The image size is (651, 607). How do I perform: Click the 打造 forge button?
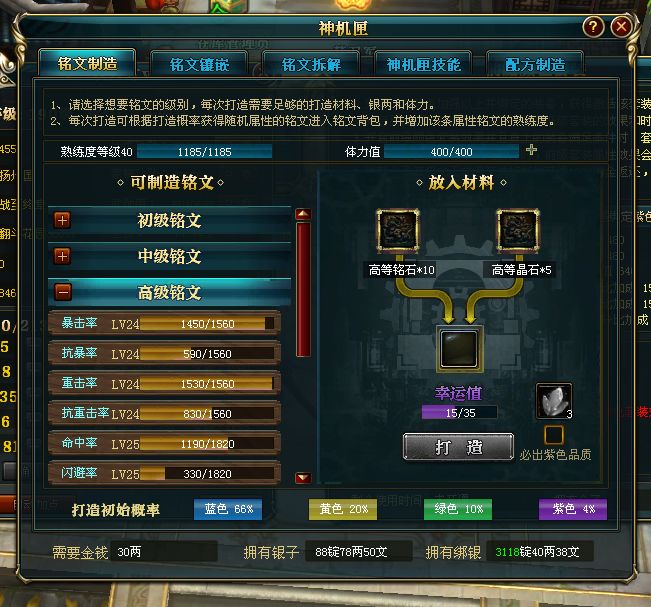pyautogui.click(x=458, y=447)
